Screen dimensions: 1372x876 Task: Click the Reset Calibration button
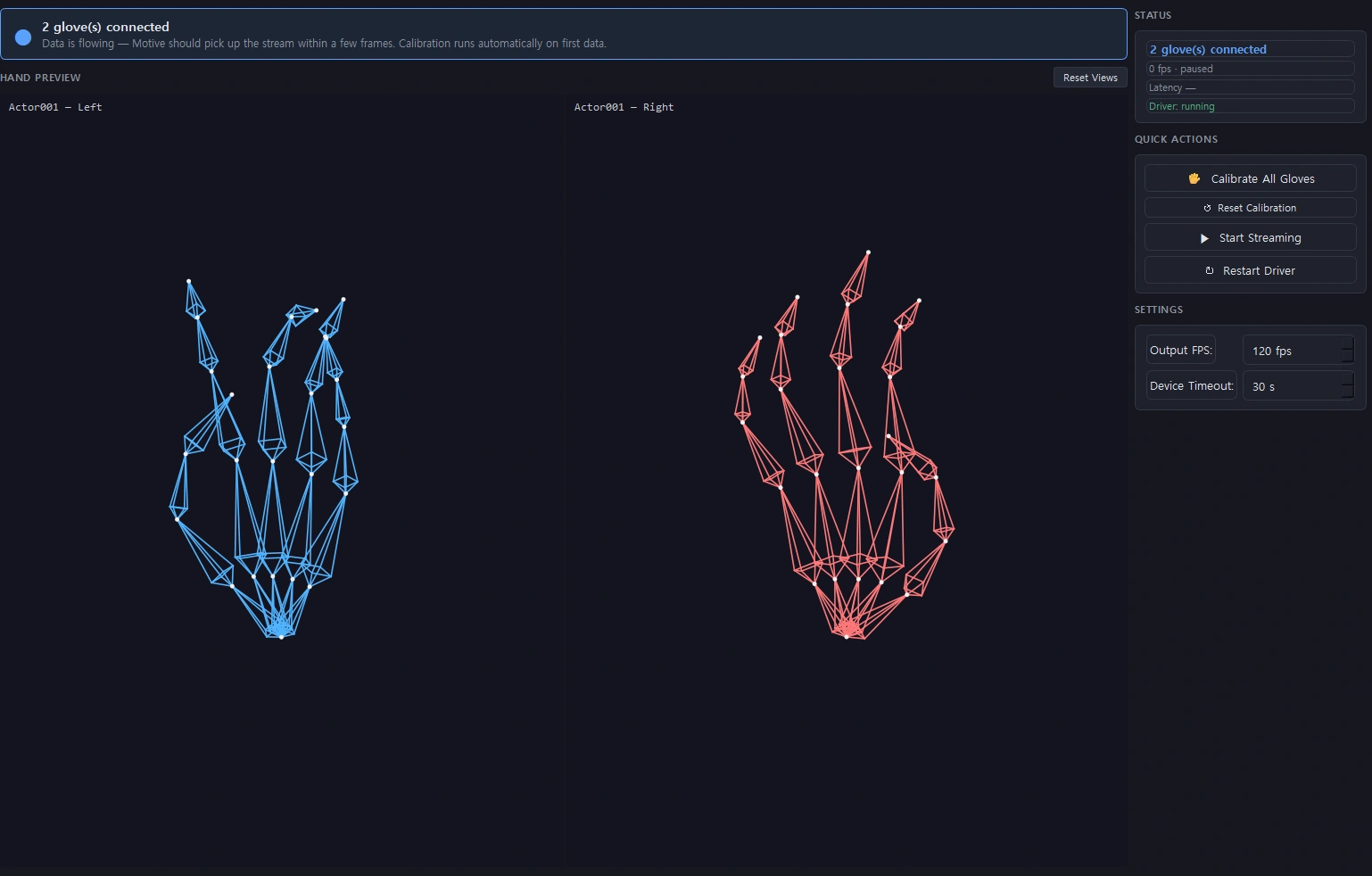(1250, 208)
